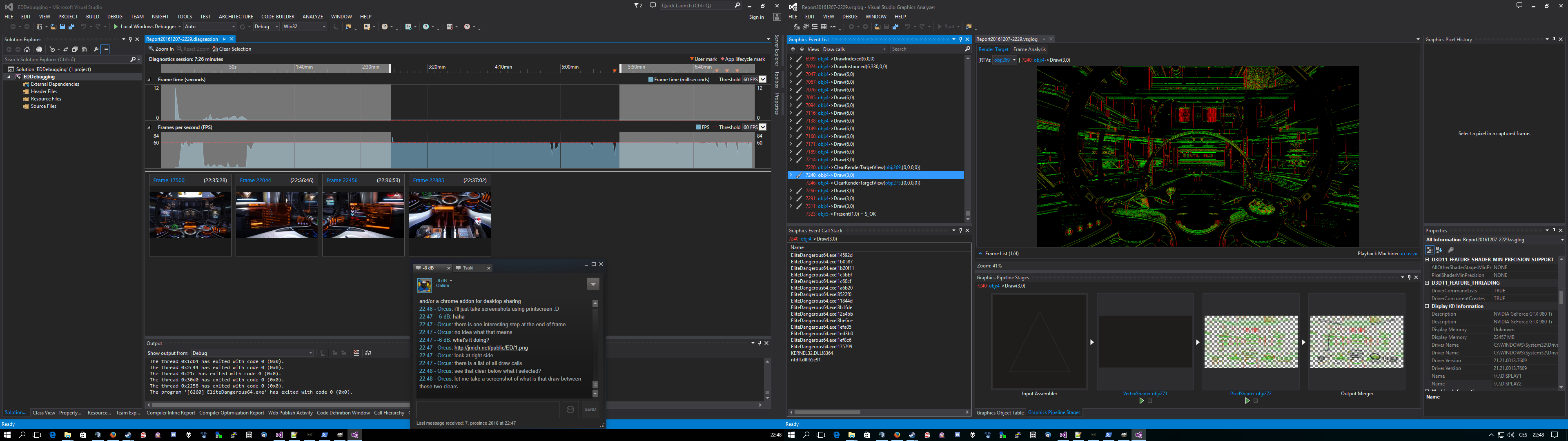The width and height of the screenshot is (1568, 441).
Task: Click Sync with Active Document icon in Solution Explorer
Action: 66,49
